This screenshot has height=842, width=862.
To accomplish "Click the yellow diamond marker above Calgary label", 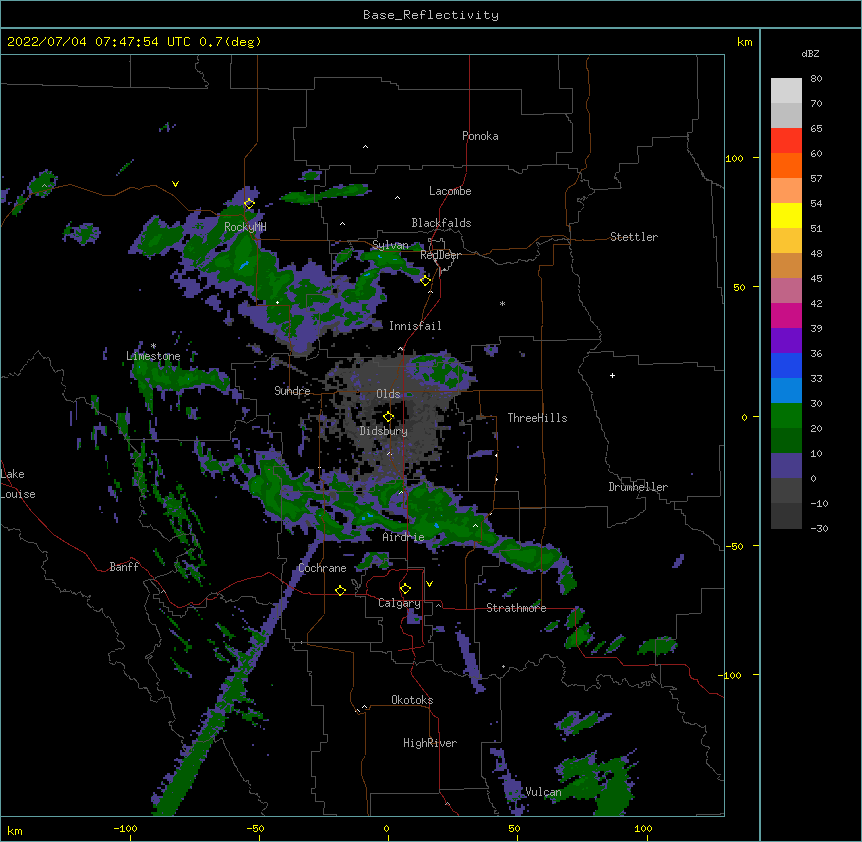I will 405,589.
